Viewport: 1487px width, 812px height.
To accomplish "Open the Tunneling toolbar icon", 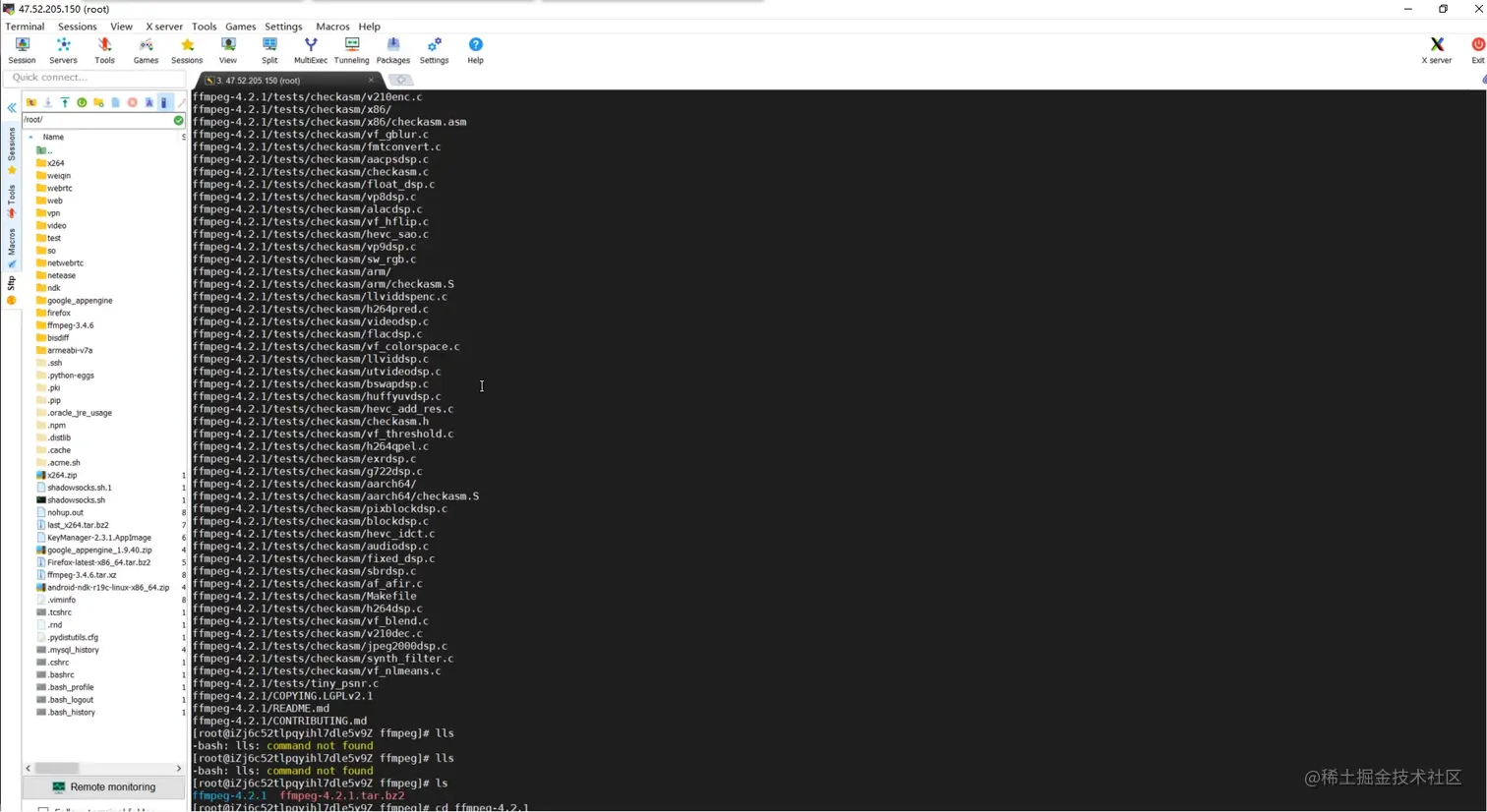I will pyautogui.click(x=352, y=50).
